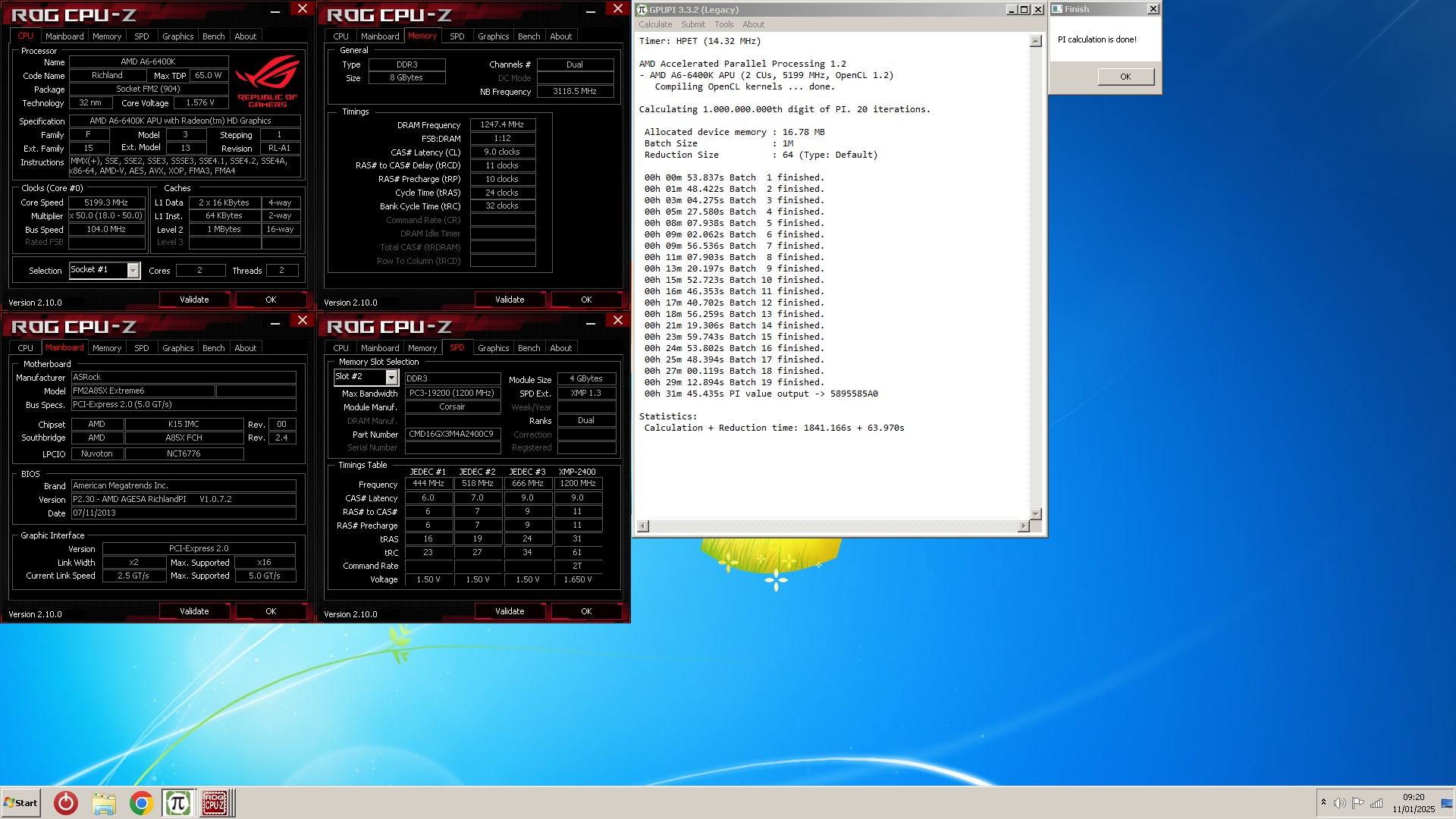Screen dimensions: 1456x819
Task: Click GPUPI horizontal scrollbar right arrow
Action: tap(1023, 526)
